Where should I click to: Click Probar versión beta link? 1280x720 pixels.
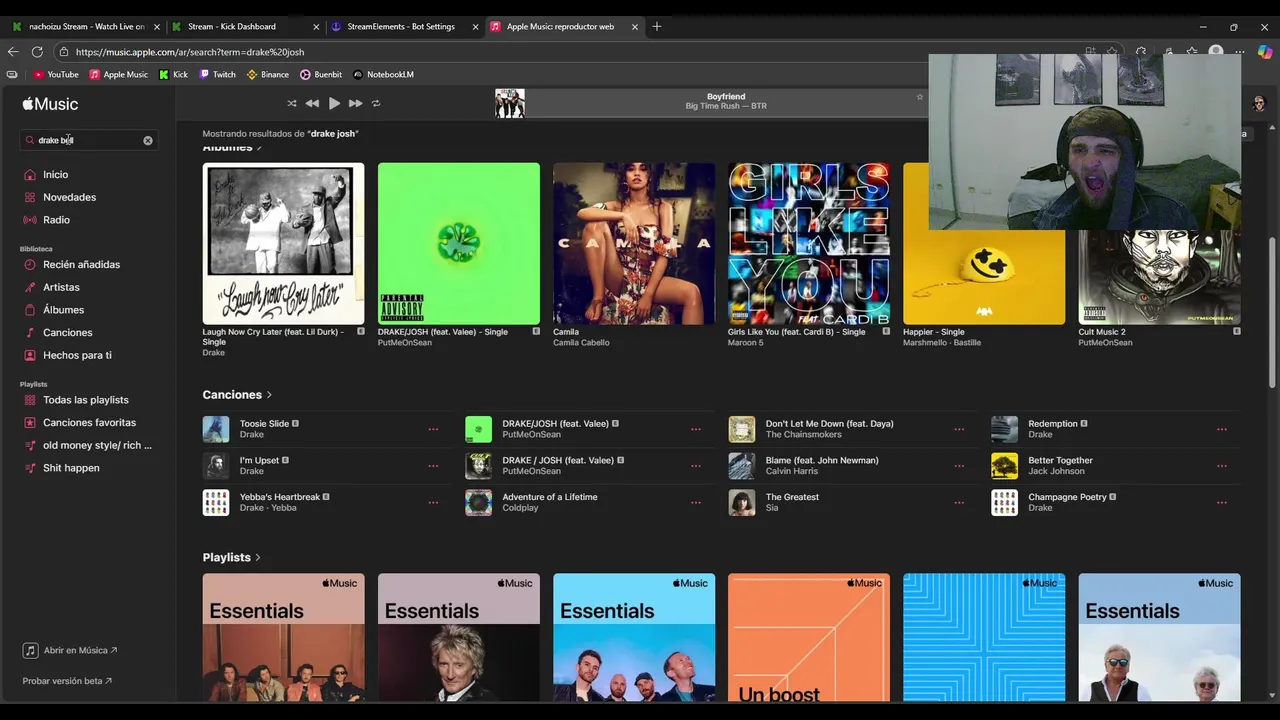tap(67, 681)
